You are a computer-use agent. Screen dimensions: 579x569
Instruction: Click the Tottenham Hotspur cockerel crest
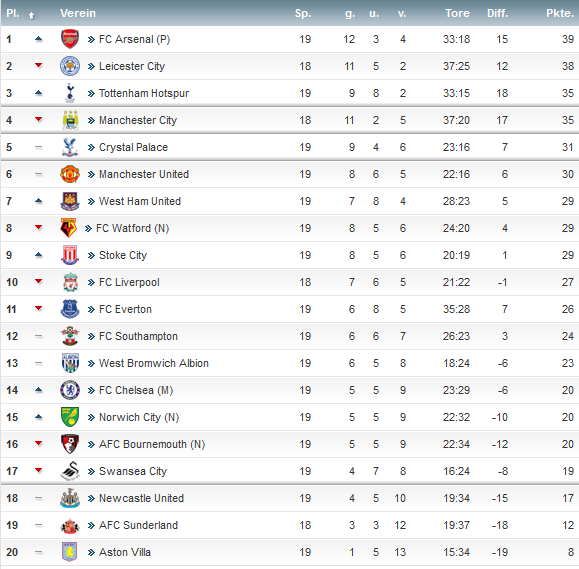click(70, 93)
